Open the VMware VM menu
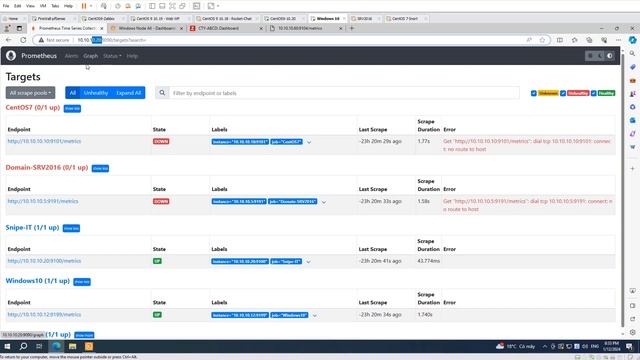The image size is (640, 360). (43, 6)
